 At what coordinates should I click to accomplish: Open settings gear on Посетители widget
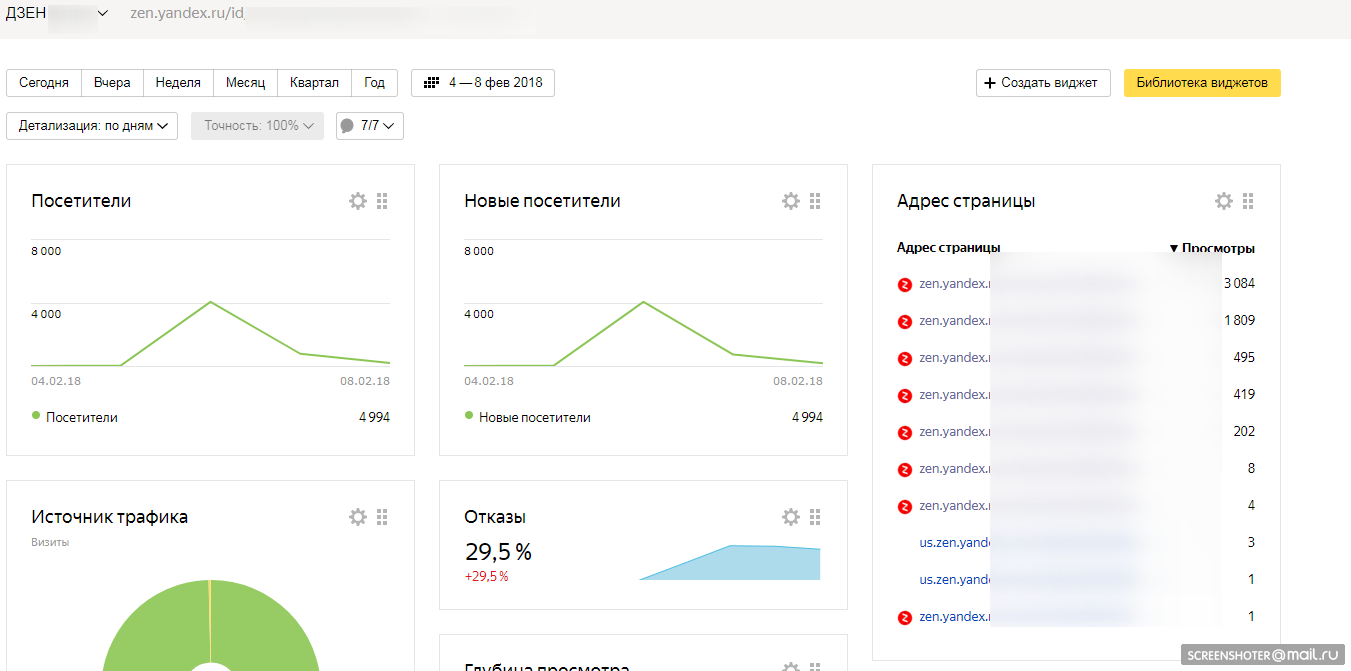click(x=358, y=201)
